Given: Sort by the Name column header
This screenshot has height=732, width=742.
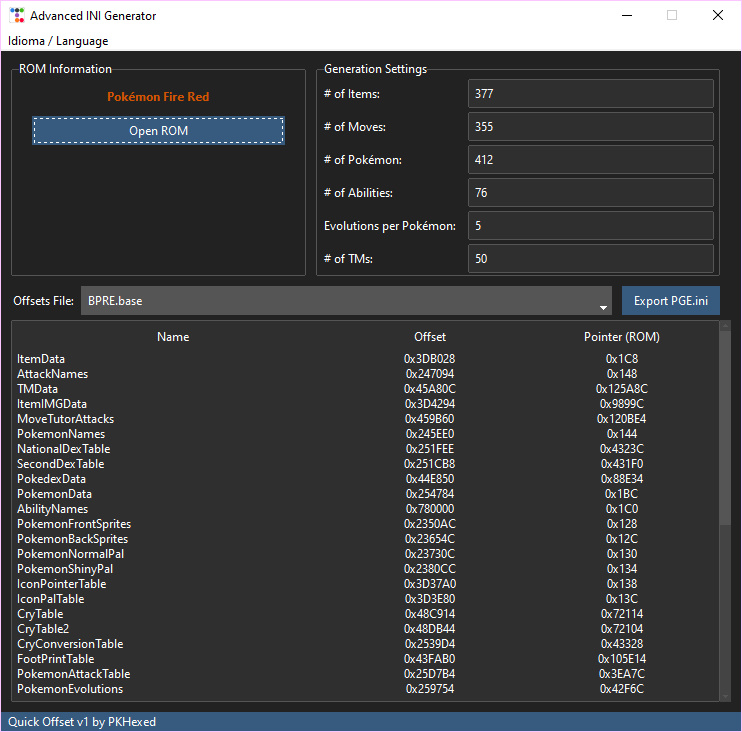Looking at the screenshot, I should (x=173, y=337).
